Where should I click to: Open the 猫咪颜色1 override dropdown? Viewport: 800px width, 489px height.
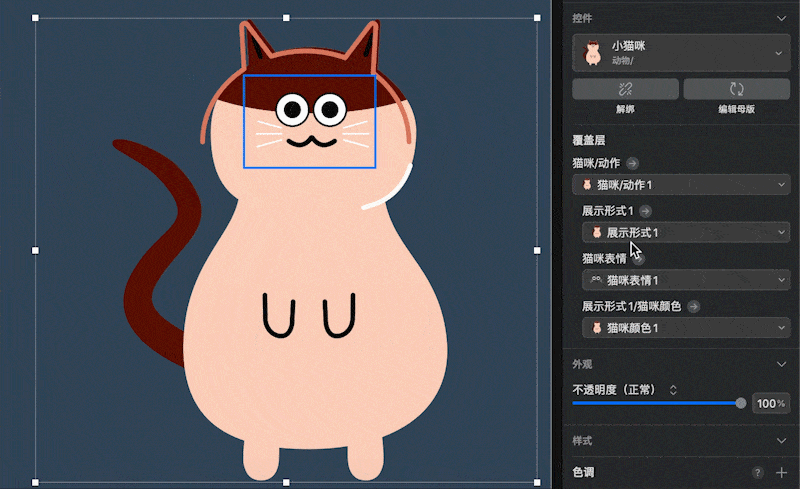(x=686, y=328)
